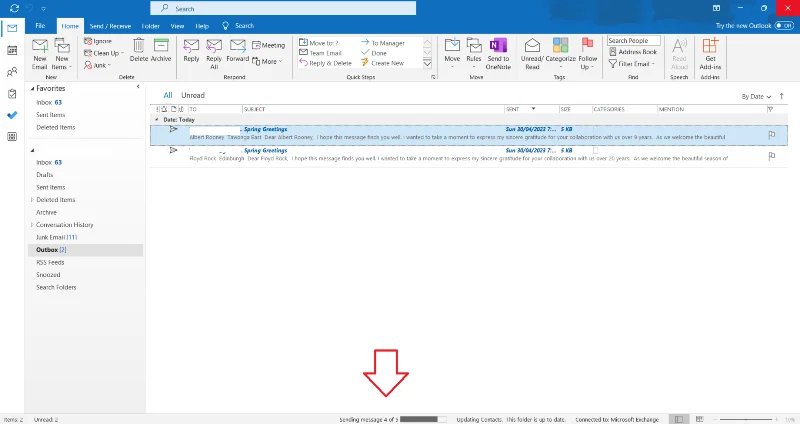Open the Junk dropdown menu
The height and width of the screenshot is (424, 800).
click(97, 65)
